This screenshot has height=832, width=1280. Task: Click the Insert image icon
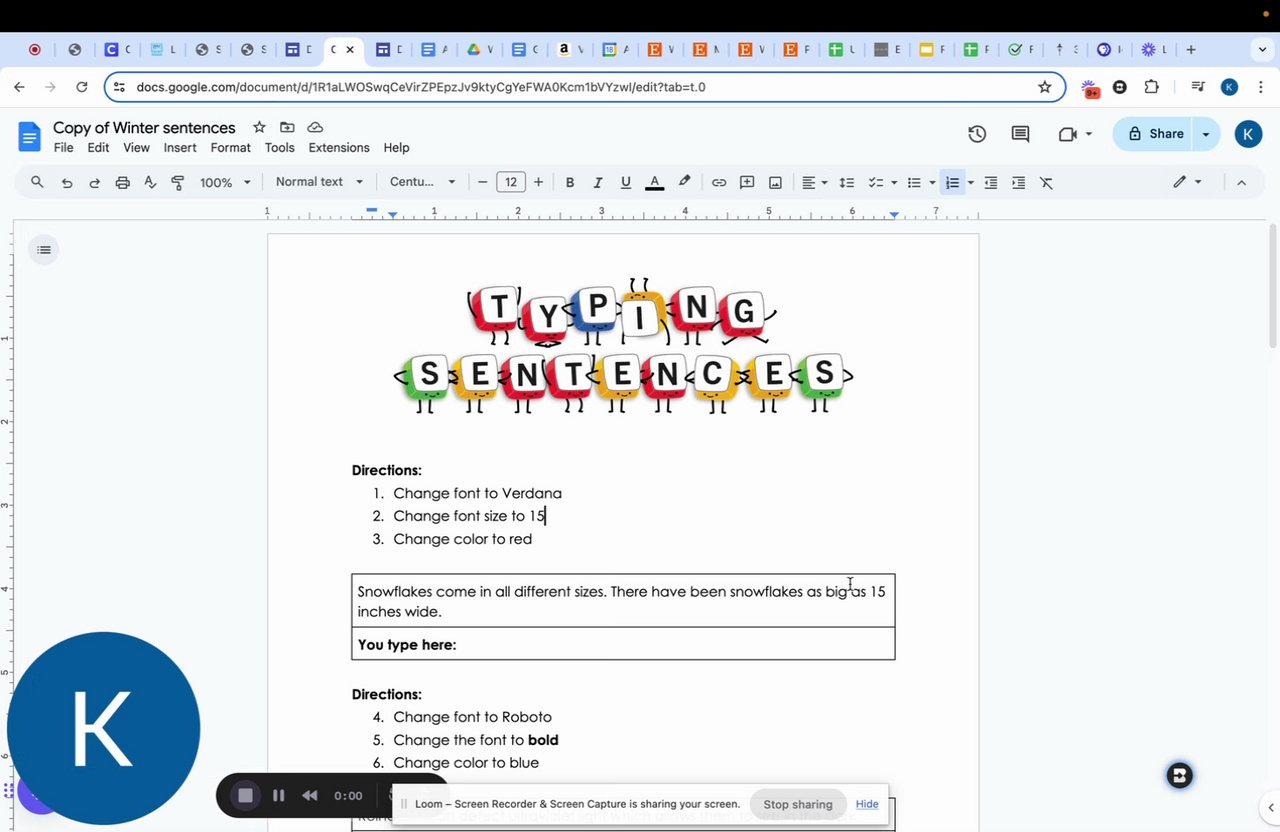click(775, 182)
